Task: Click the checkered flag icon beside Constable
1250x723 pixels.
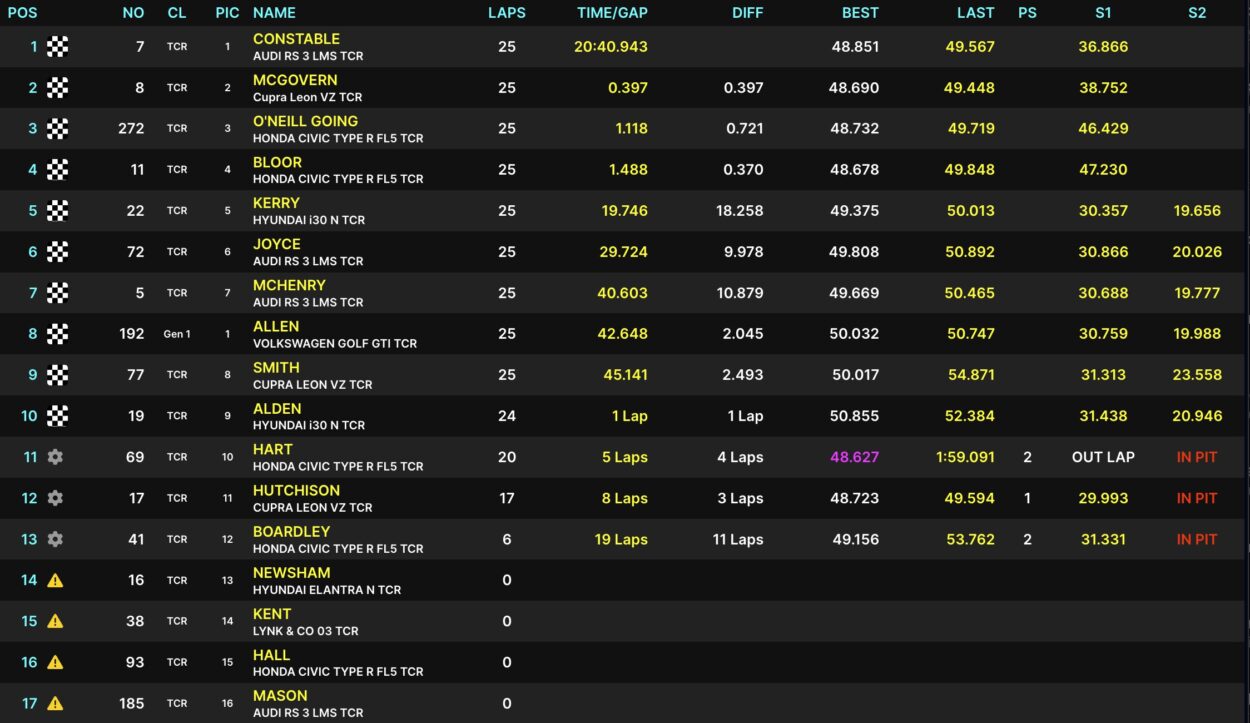Action: tap(58, 47)
